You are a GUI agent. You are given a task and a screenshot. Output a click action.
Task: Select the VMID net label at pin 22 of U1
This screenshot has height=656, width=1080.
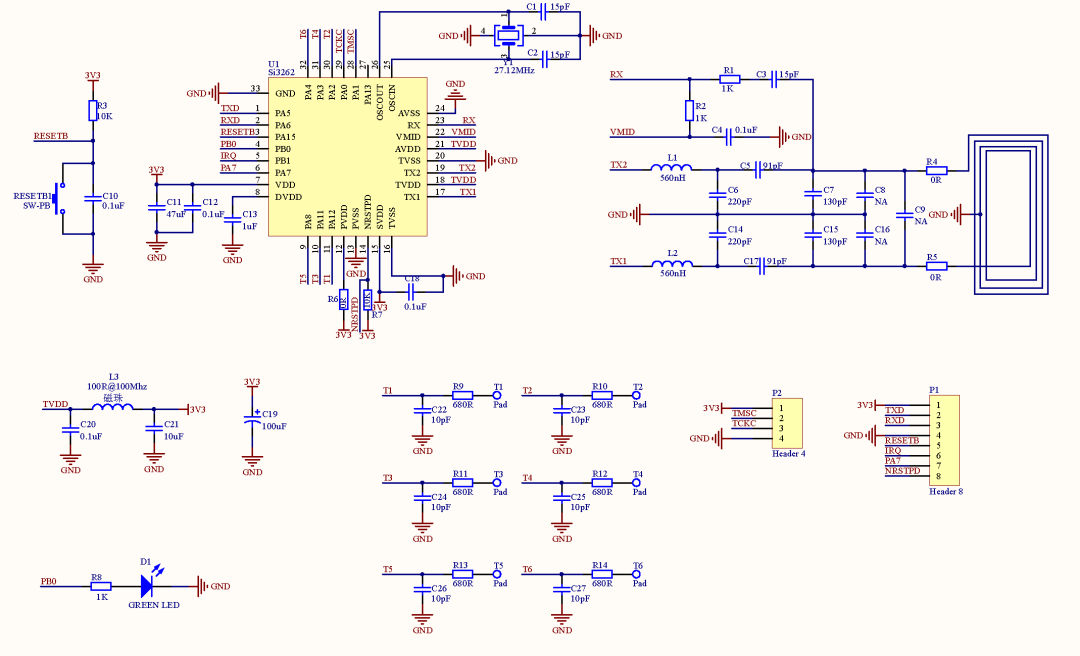[464, 132]
